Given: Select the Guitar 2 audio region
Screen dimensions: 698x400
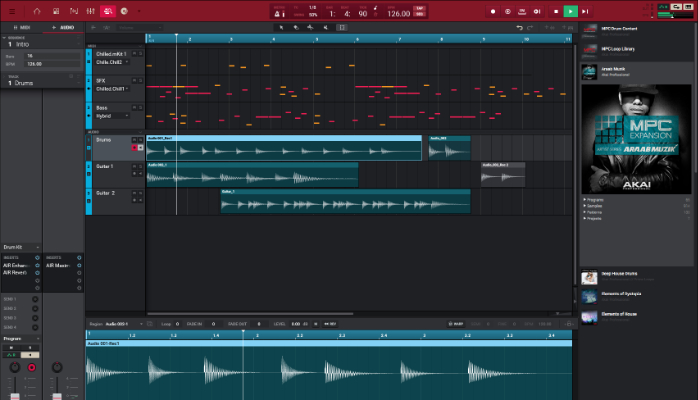Looking at the screenshot, I should click(345, 201).
